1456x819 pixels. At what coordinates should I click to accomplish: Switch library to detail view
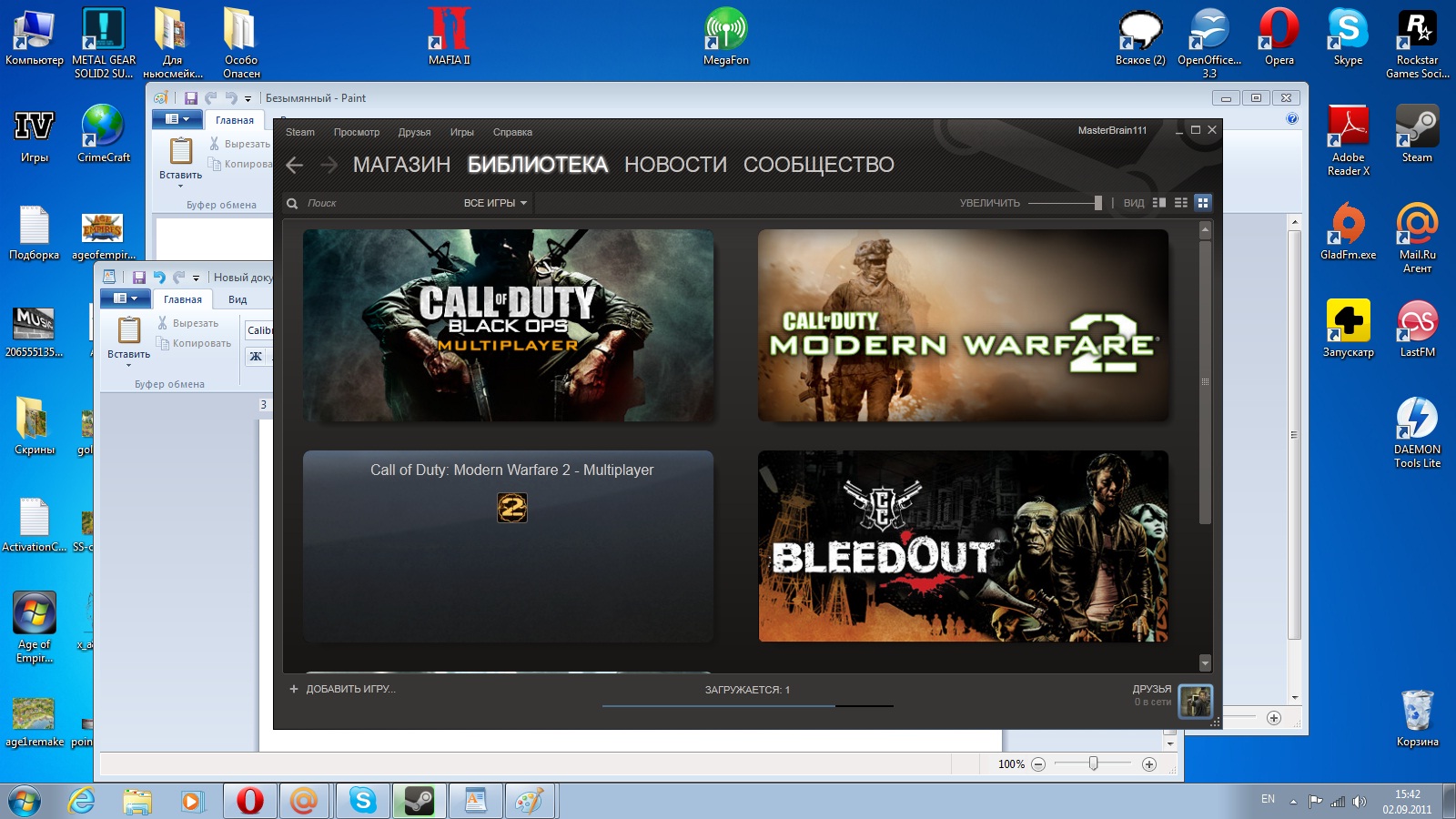1158,203
